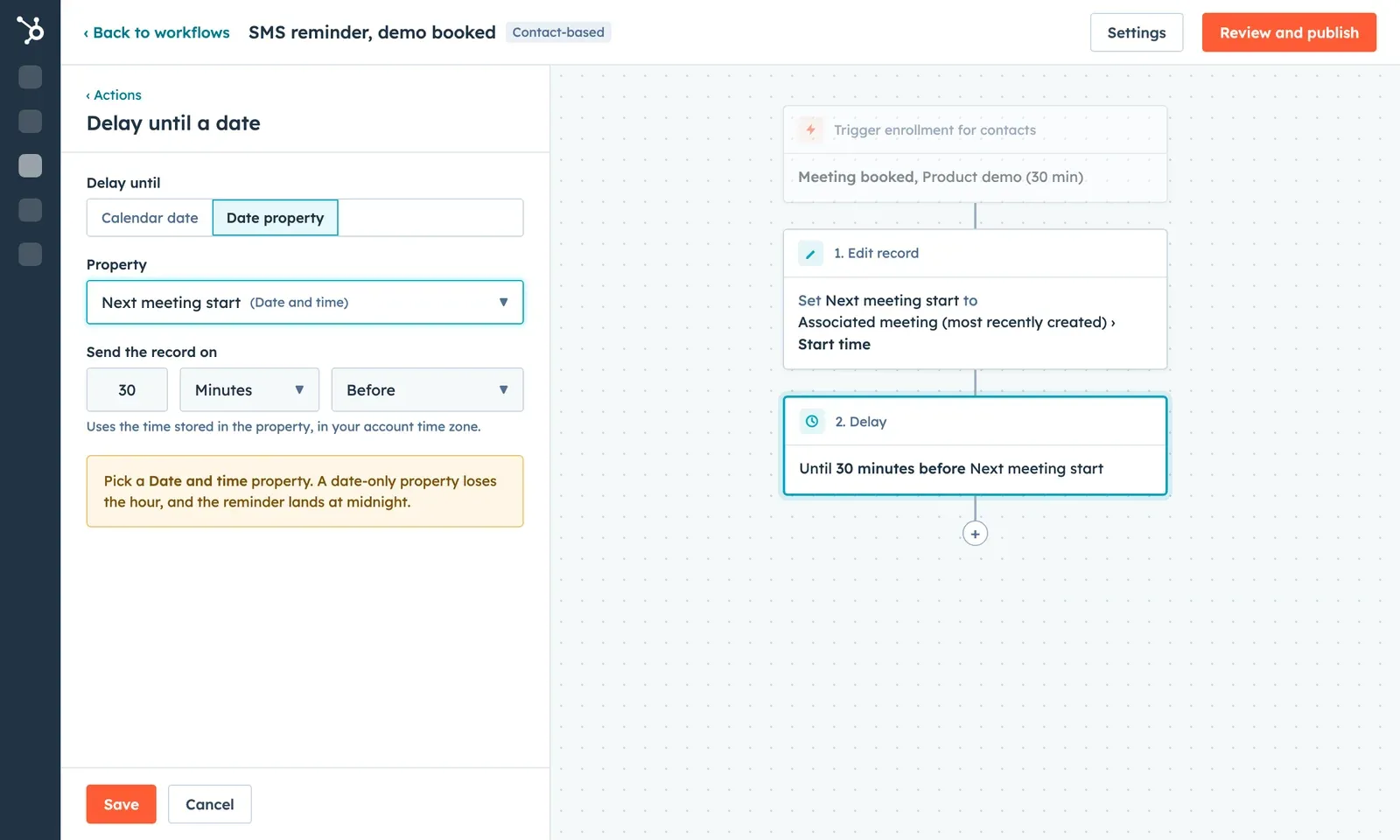Click Trigger enrollment for contacts header
The width and height of the screenshot is (1400, 840).
click(975, 129)
